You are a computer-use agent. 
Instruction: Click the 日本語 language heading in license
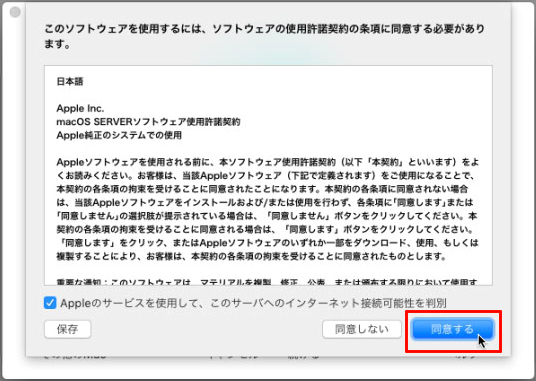[x=70, y=81]
